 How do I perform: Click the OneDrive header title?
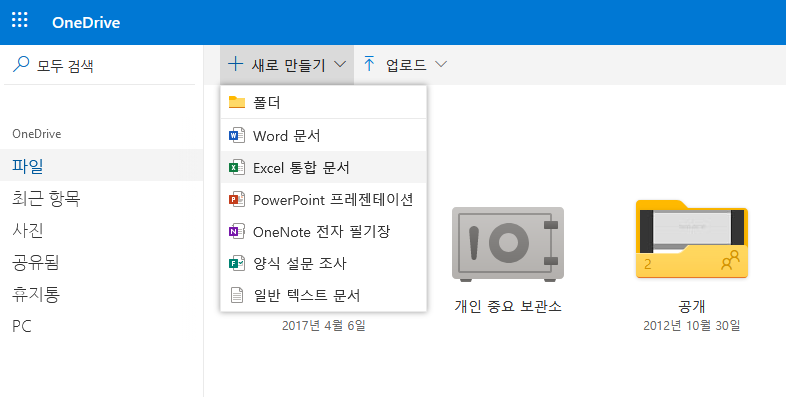86,23
